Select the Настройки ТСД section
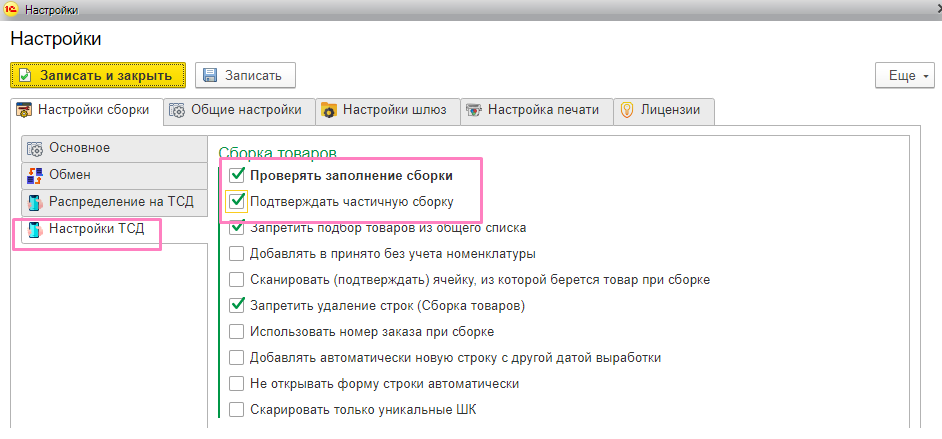This screenshot has width=942, height=439. 114,229
